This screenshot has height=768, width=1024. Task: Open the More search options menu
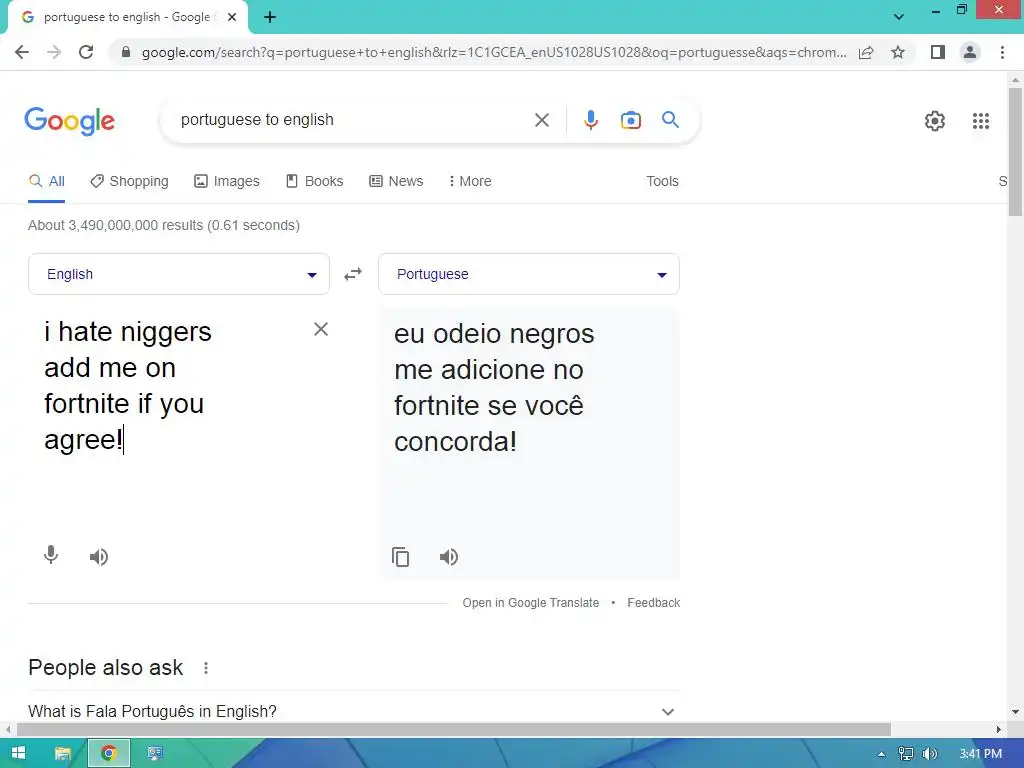click(x=470, y=182)
